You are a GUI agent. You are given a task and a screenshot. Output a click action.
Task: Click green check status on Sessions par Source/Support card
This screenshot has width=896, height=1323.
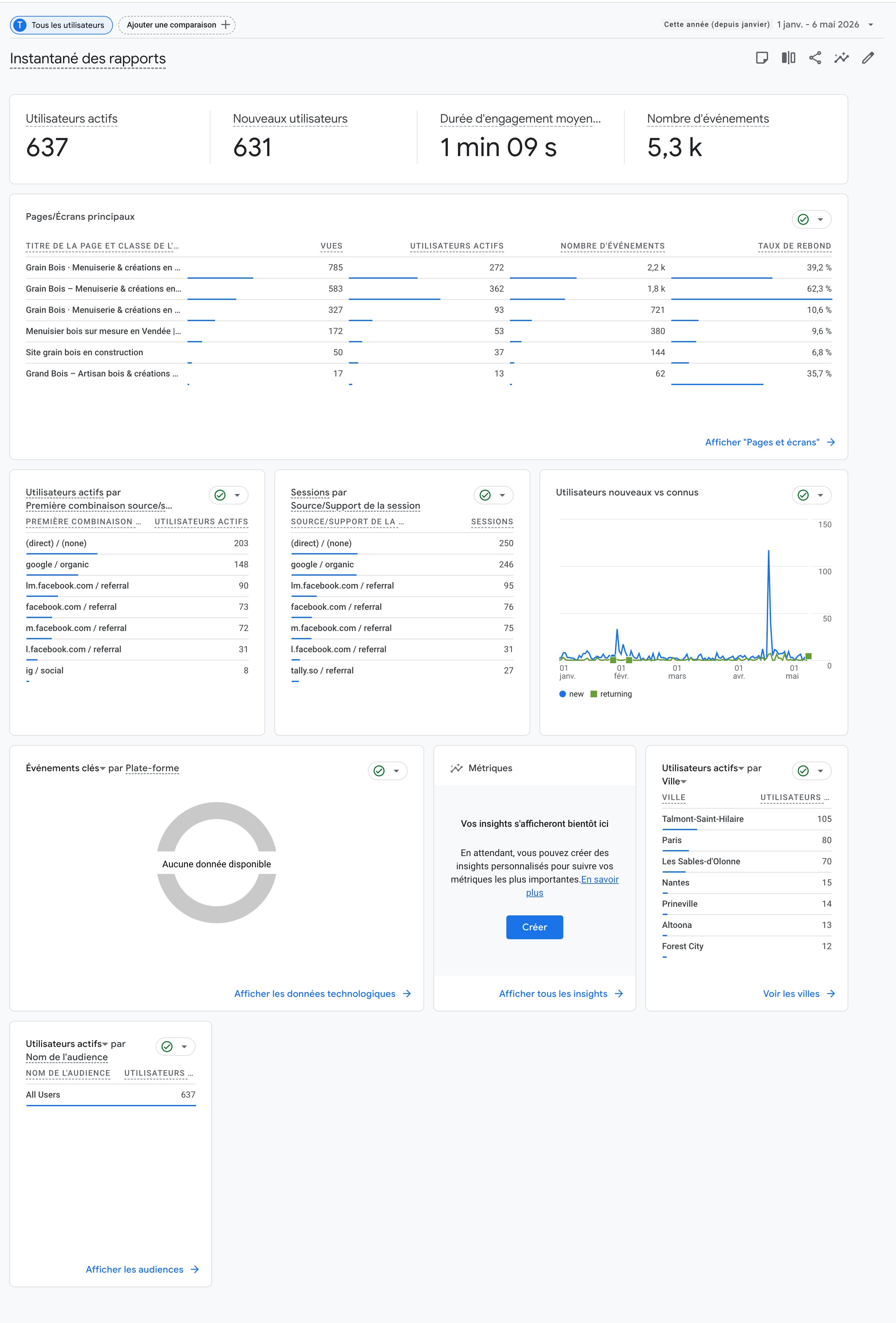click(485, 495)
